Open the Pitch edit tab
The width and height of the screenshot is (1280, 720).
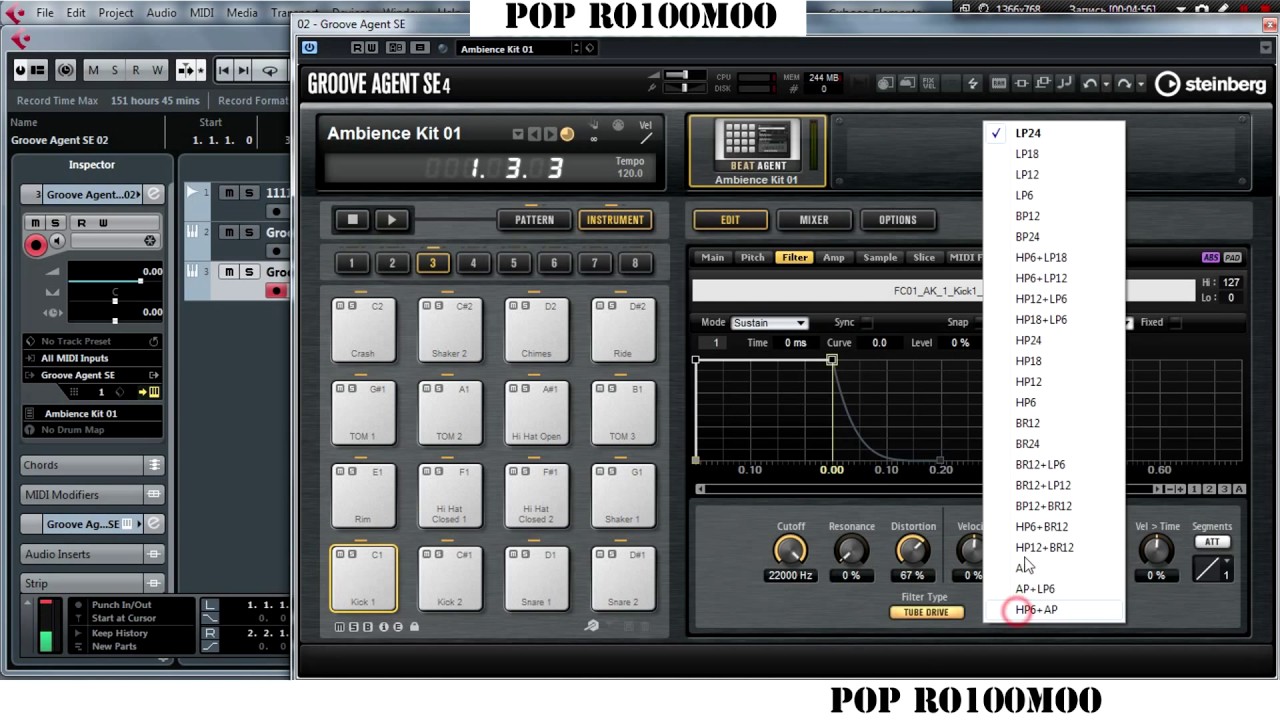point(752,257)
